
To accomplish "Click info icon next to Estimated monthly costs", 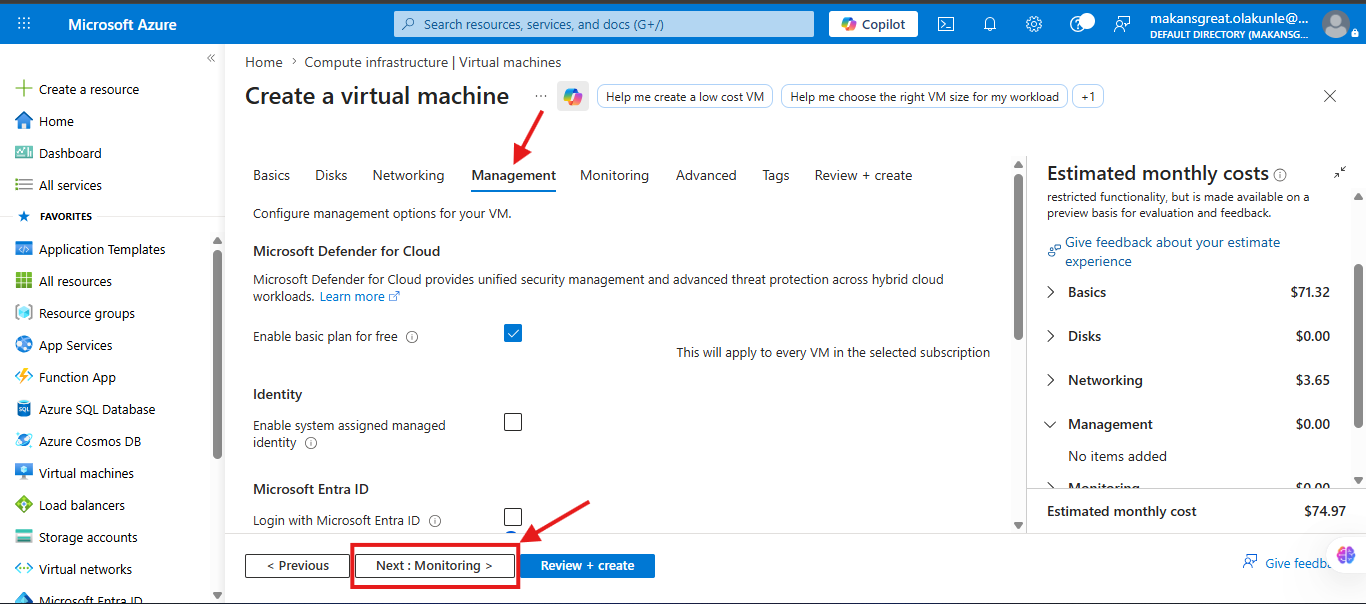I will (x=1280, y=175).
